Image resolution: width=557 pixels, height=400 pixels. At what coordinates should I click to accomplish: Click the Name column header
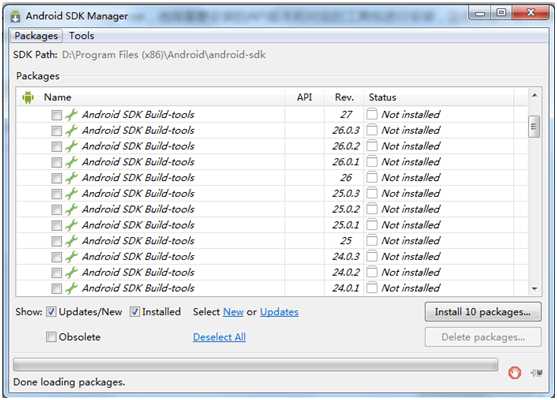[58, 97]
